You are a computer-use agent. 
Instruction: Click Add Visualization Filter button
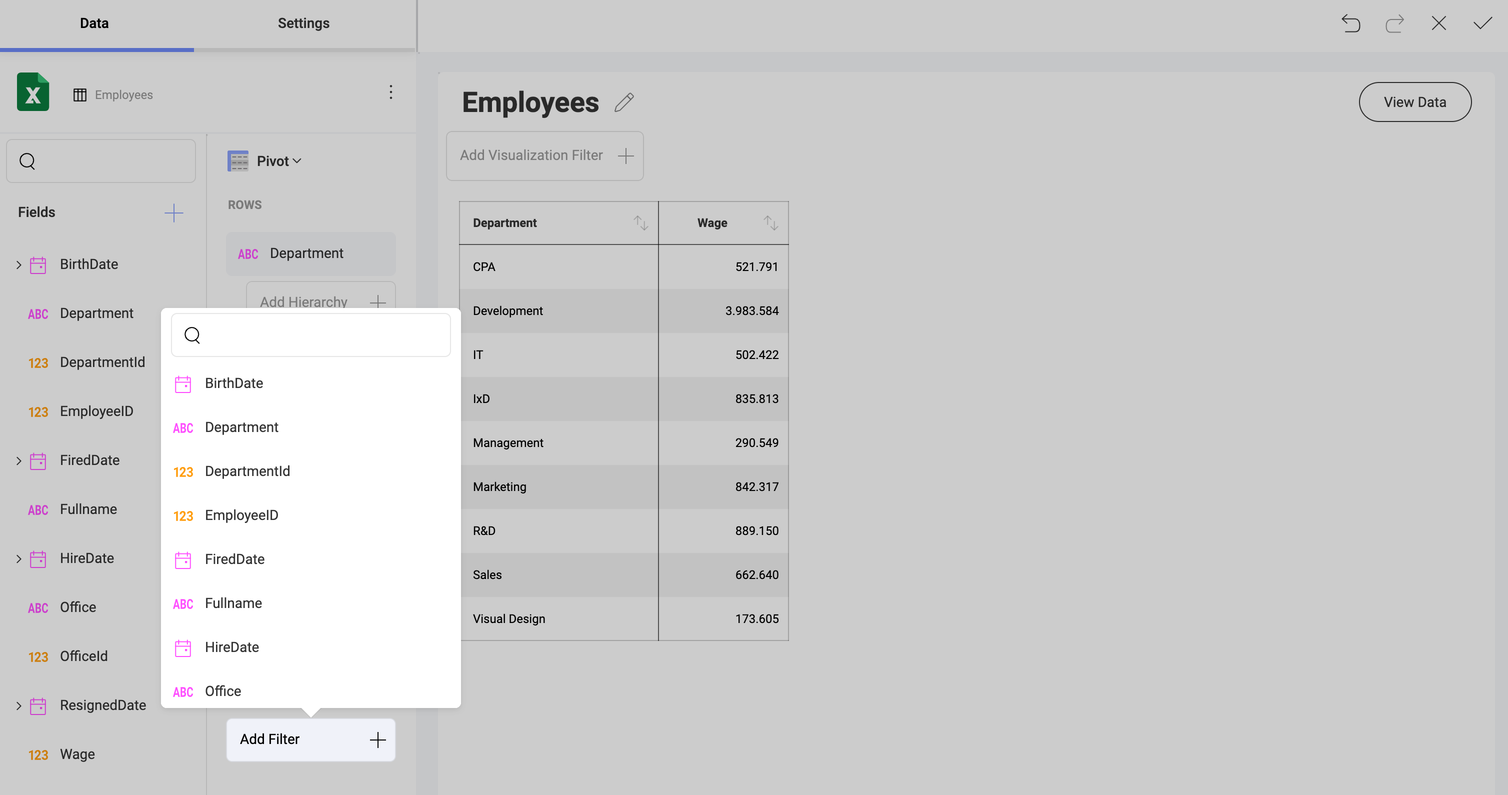545,156
